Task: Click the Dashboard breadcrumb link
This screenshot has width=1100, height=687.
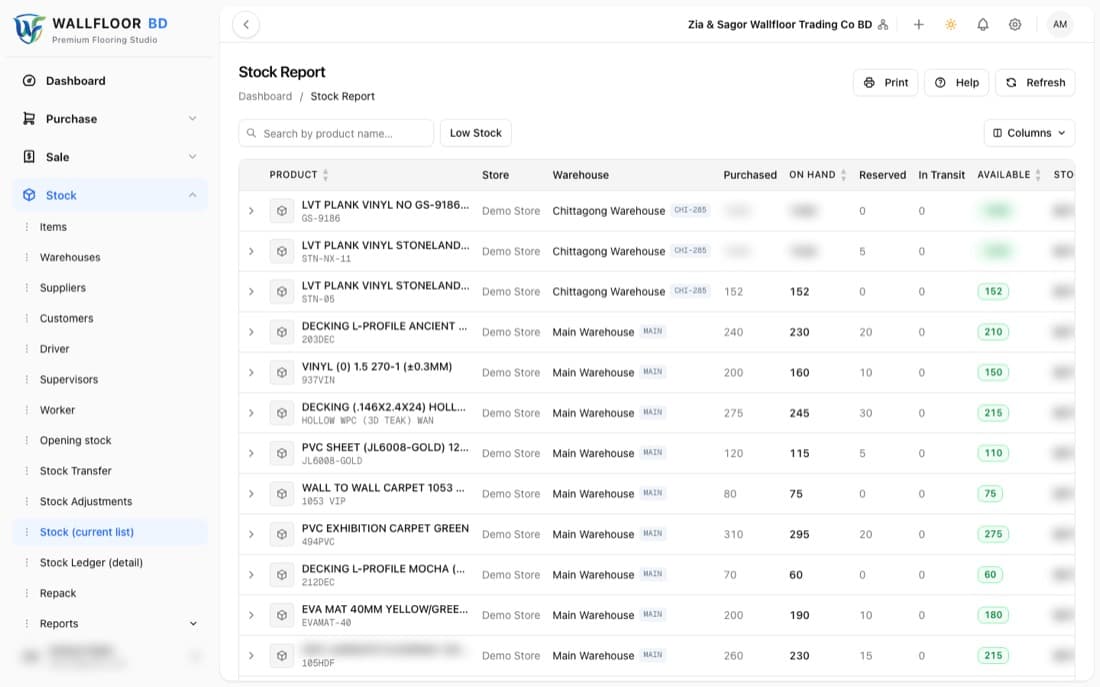Action: coord(265,96)
